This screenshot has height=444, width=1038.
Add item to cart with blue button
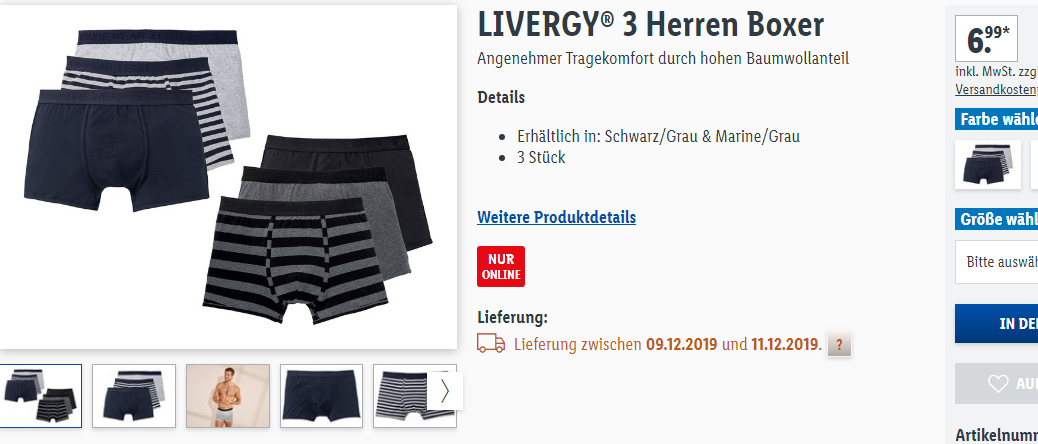coord(996,324)
